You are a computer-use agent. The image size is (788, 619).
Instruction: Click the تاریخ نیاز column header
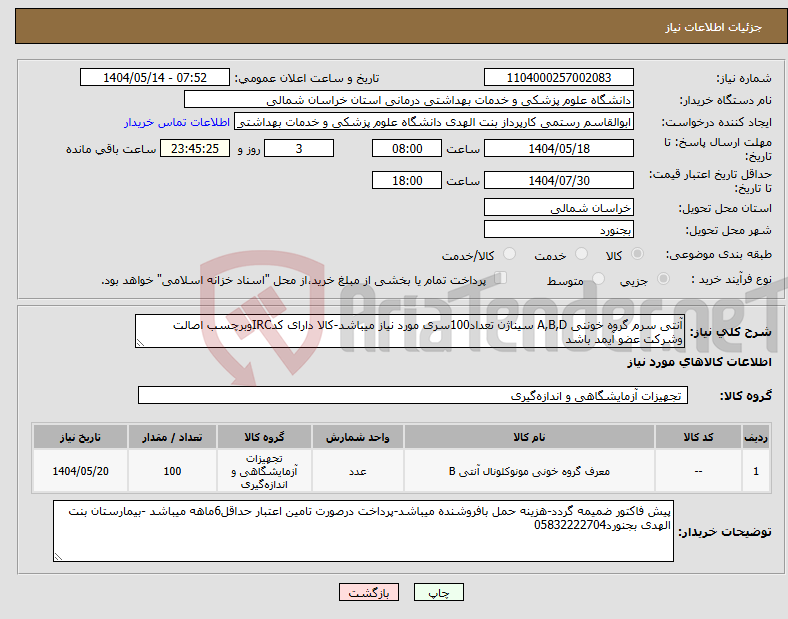pos(80,437)
